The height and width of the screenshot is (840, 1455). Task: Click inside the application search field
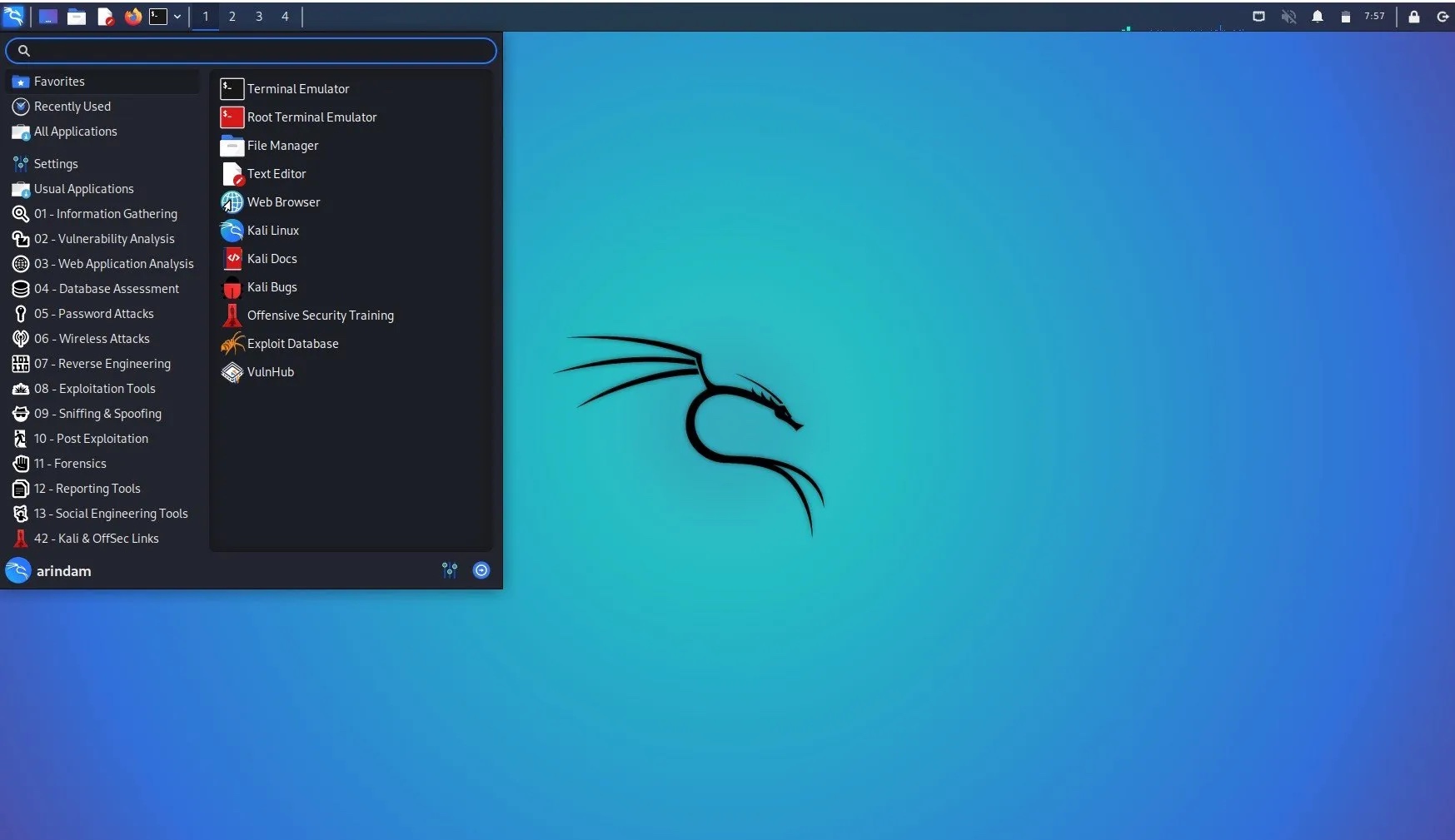click(250, 50)
